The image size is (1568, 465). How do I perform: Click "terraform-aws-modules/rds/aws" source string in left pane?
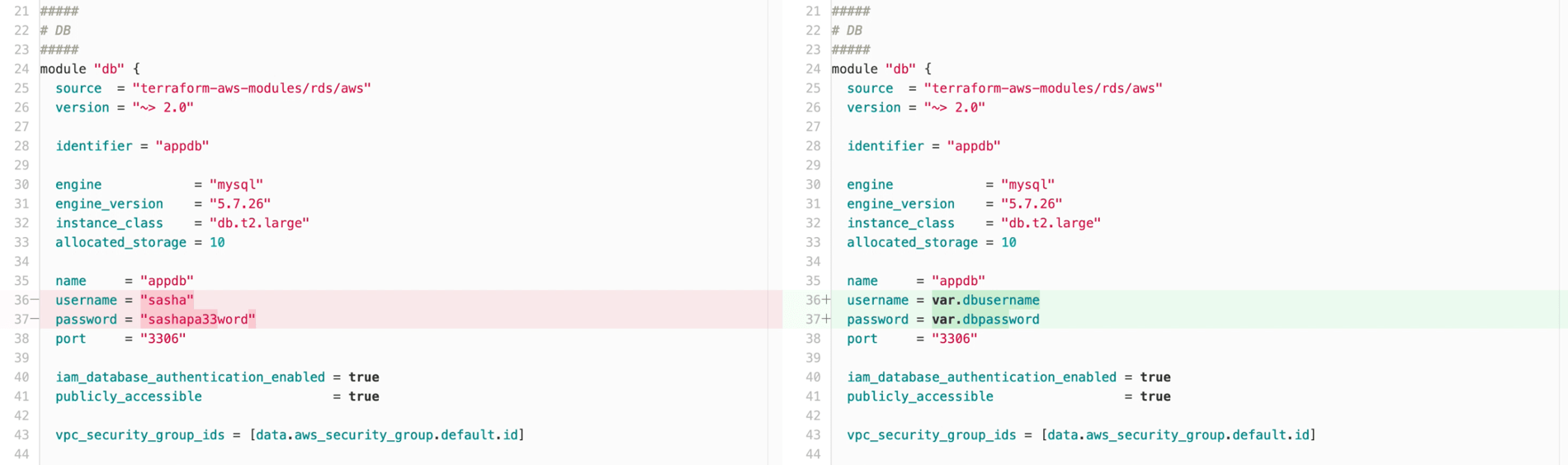tap(252, 88)
